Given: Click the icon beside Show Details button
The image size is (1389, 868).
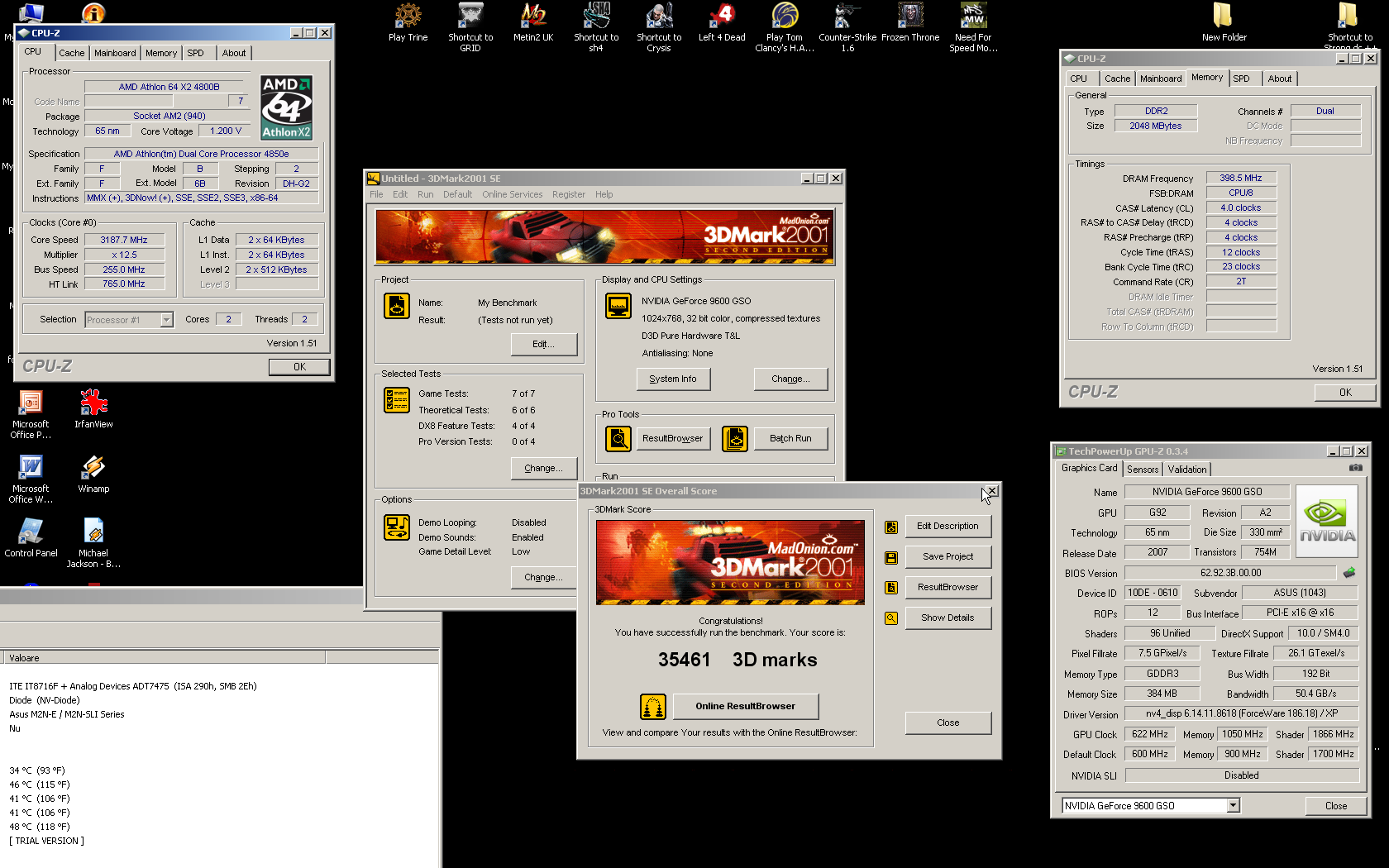Looking at the screenshot, I should coord(891,618).
